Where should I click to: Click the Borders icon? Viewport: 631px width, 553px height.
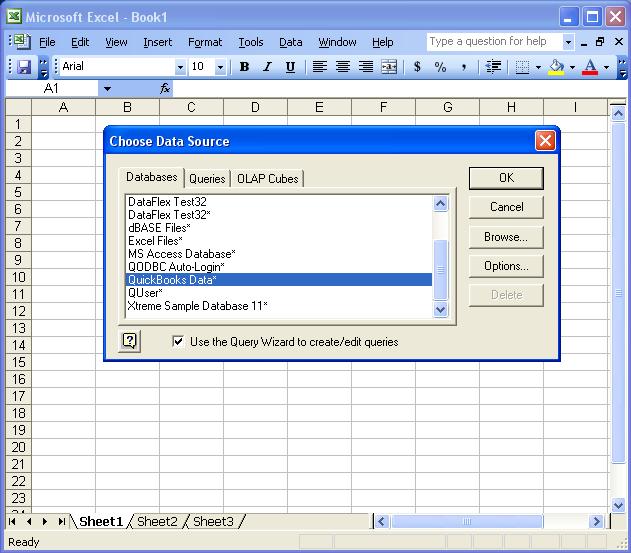coord(522,67)
